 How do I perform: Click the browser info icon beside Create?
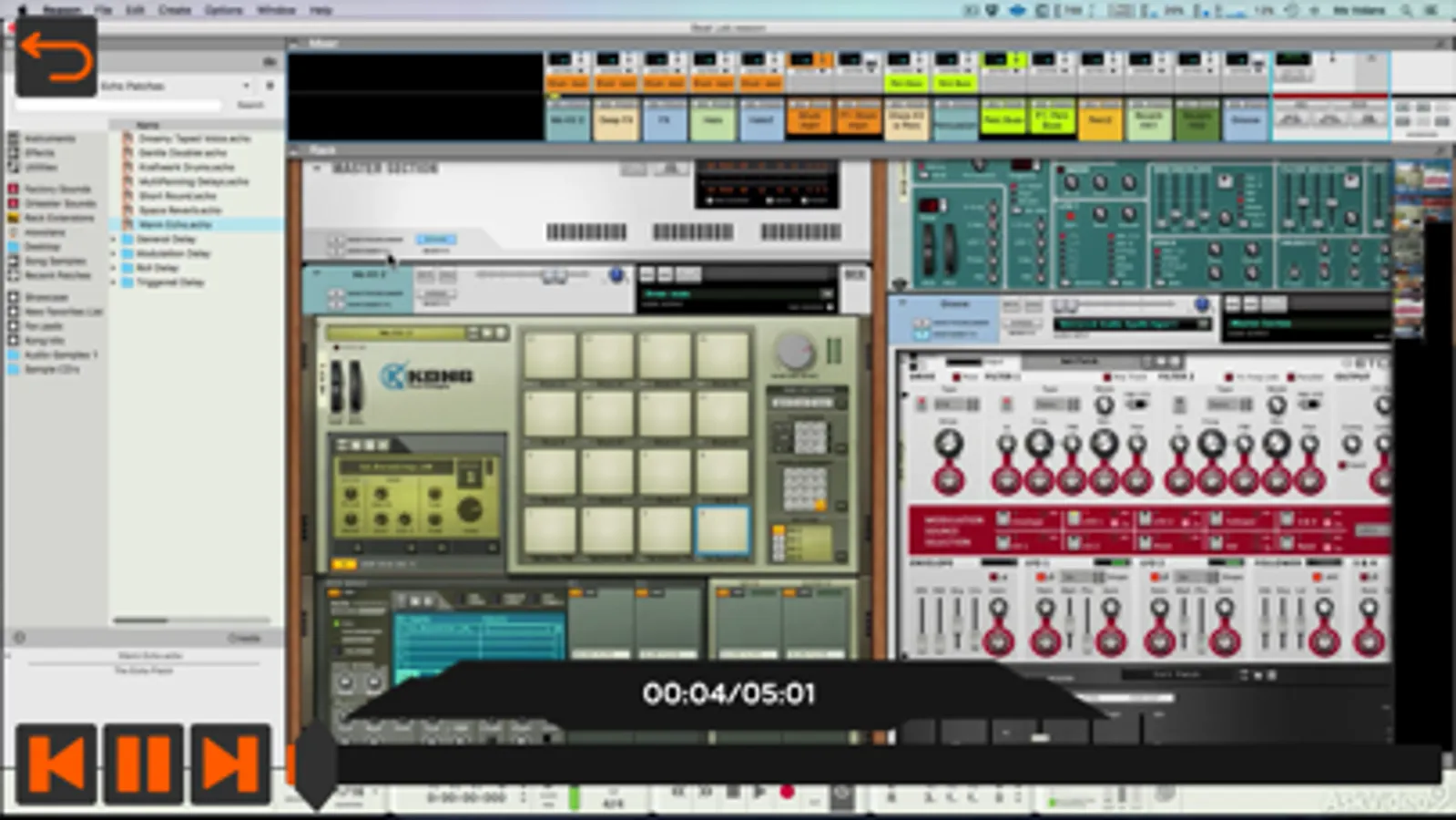[19, 638]
